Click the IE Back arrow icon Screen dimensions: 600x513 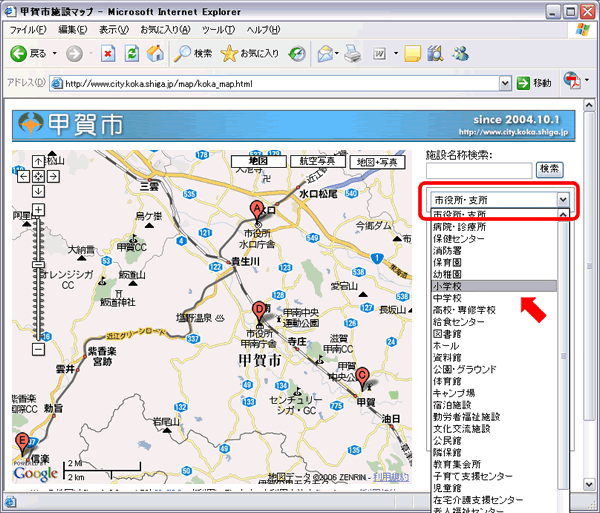(18, 54)
